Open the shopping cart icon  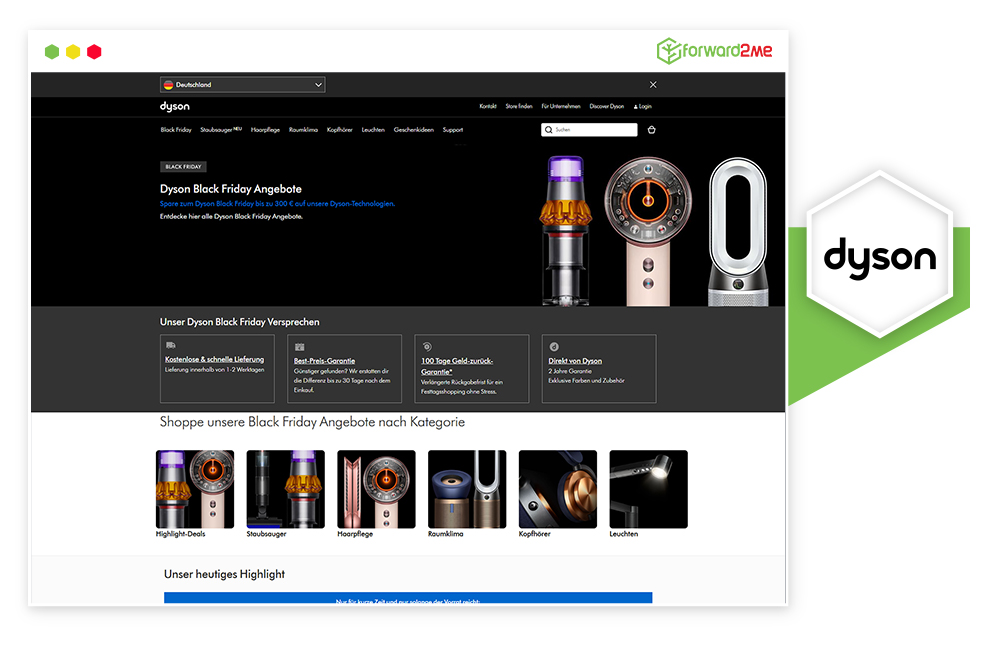(652, 129)
